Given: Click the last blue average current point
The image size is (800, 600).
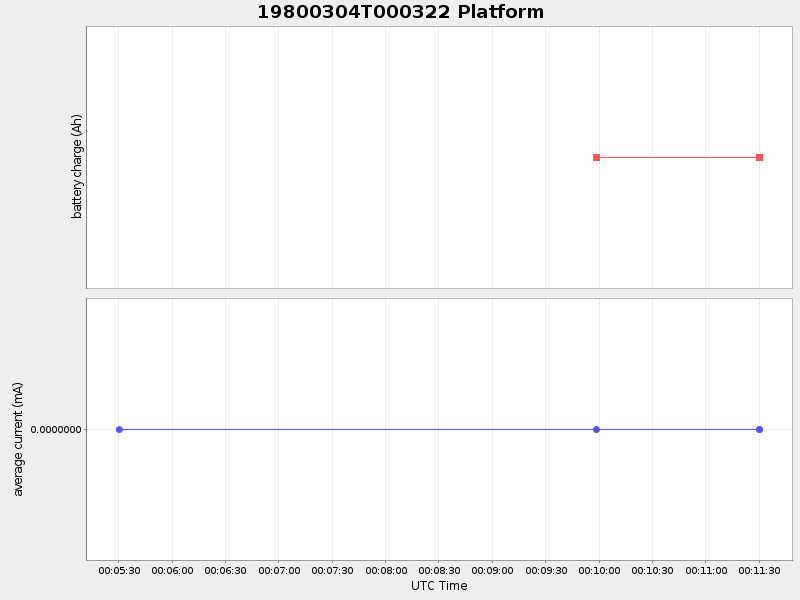Looking at the screenshot, I should point(760,430).
